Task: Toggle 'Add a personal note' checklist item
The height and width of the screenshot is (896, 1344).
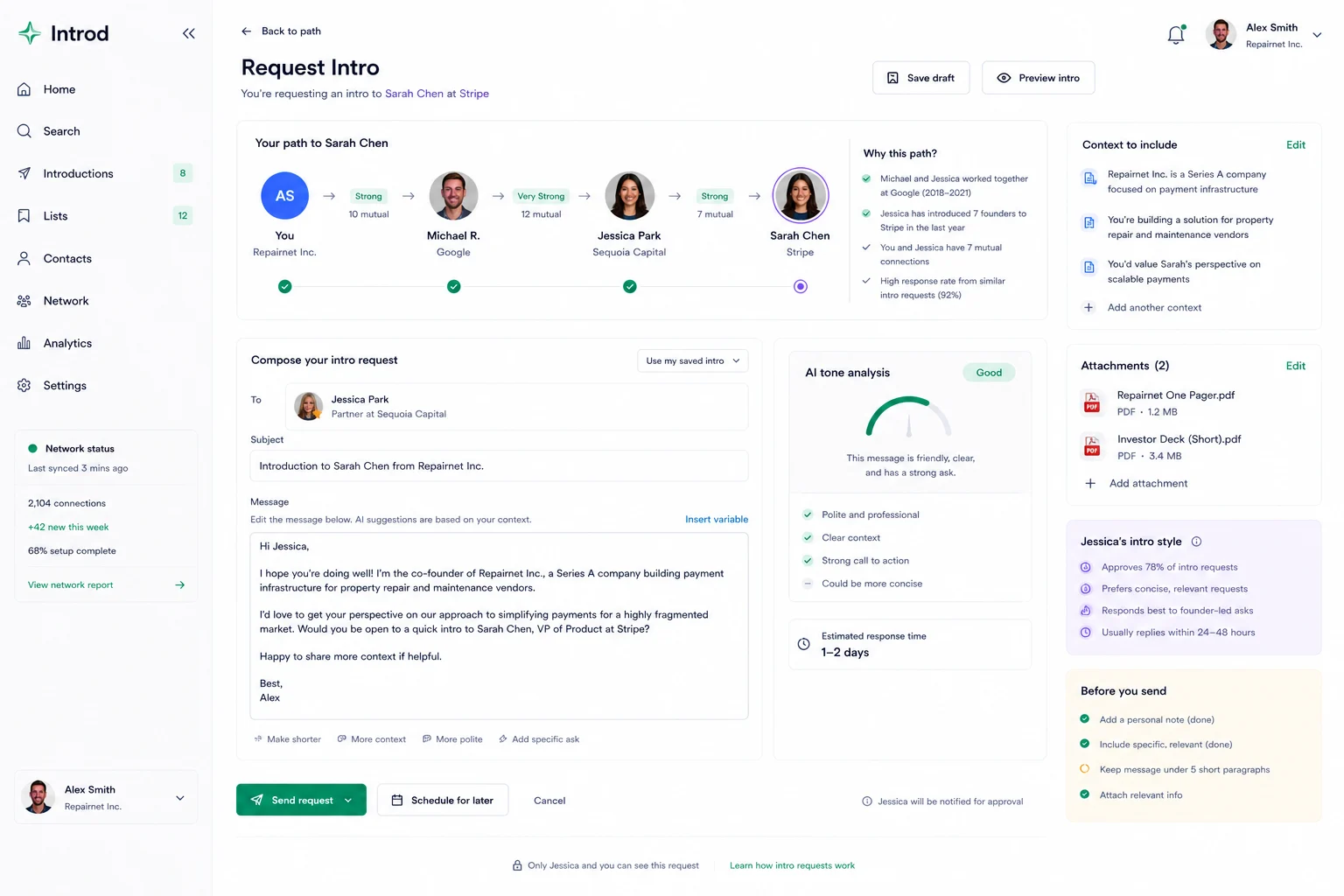Action: [1085, 719]
